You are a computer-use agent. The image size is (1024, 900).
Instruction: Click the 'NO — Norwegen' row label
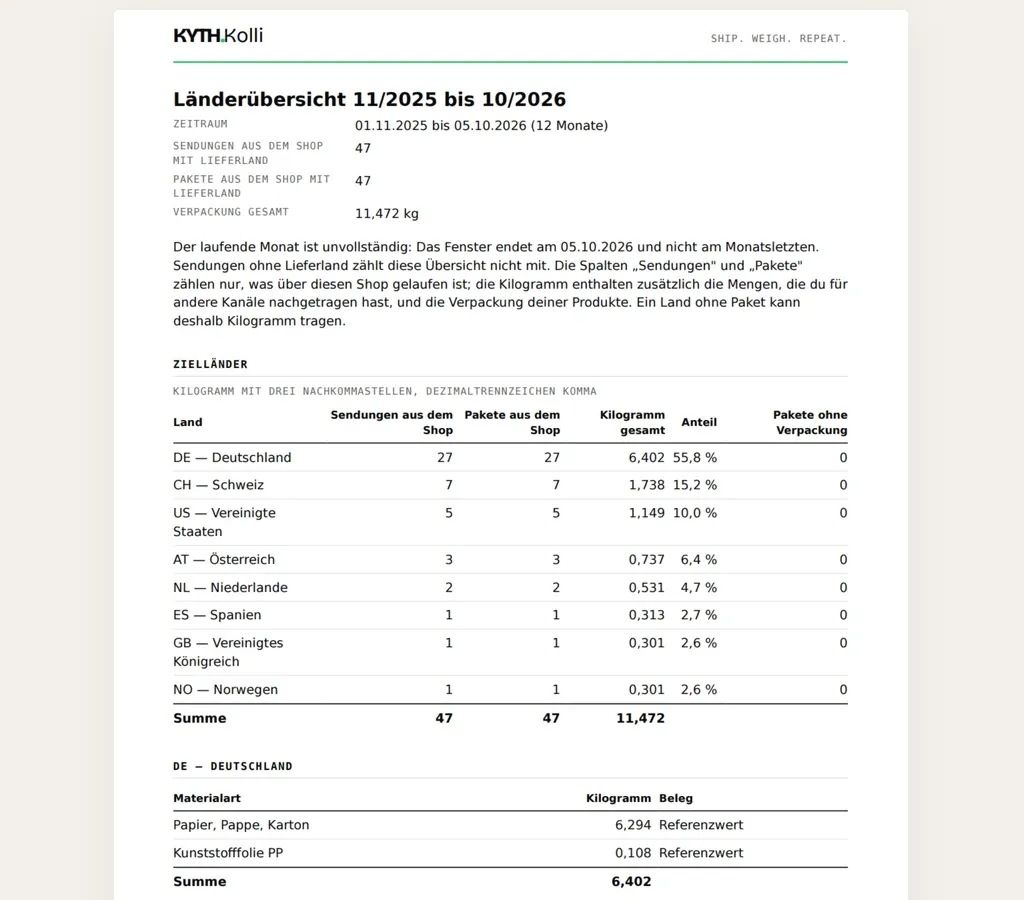pos(225,690)
